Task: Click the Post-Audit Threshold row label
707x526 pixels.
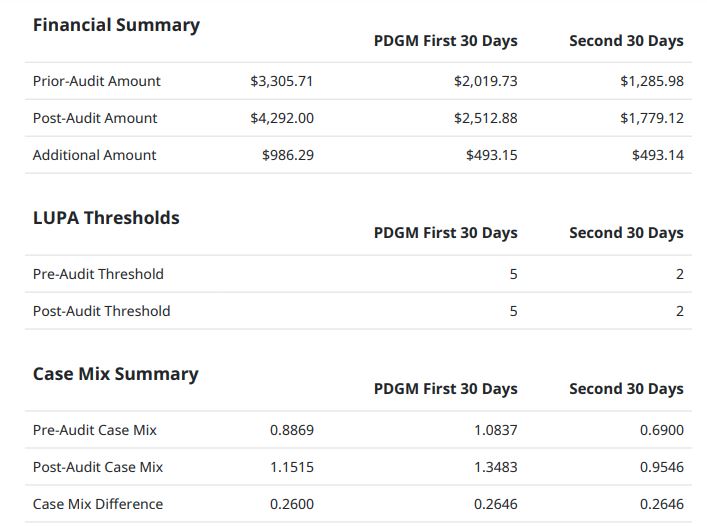Action: (x=101, y=311)
